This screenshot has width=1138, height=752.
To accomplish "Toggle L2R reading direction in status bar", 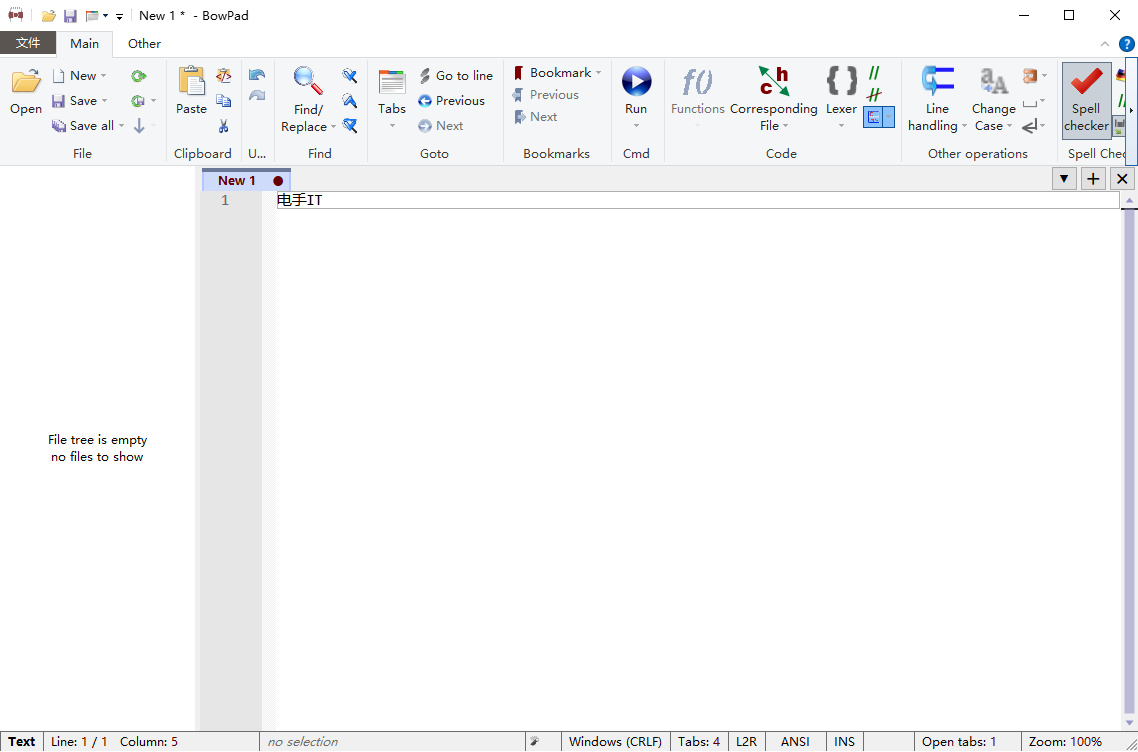I will (746, 742).
